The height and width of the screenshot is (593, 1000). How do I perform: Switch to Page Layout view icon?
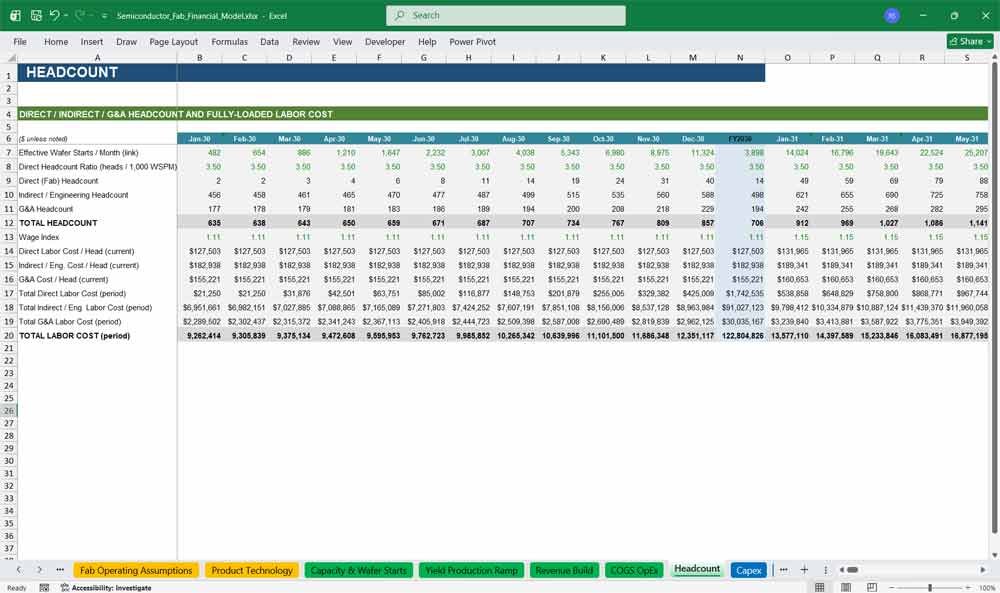(x=846, y=587)
